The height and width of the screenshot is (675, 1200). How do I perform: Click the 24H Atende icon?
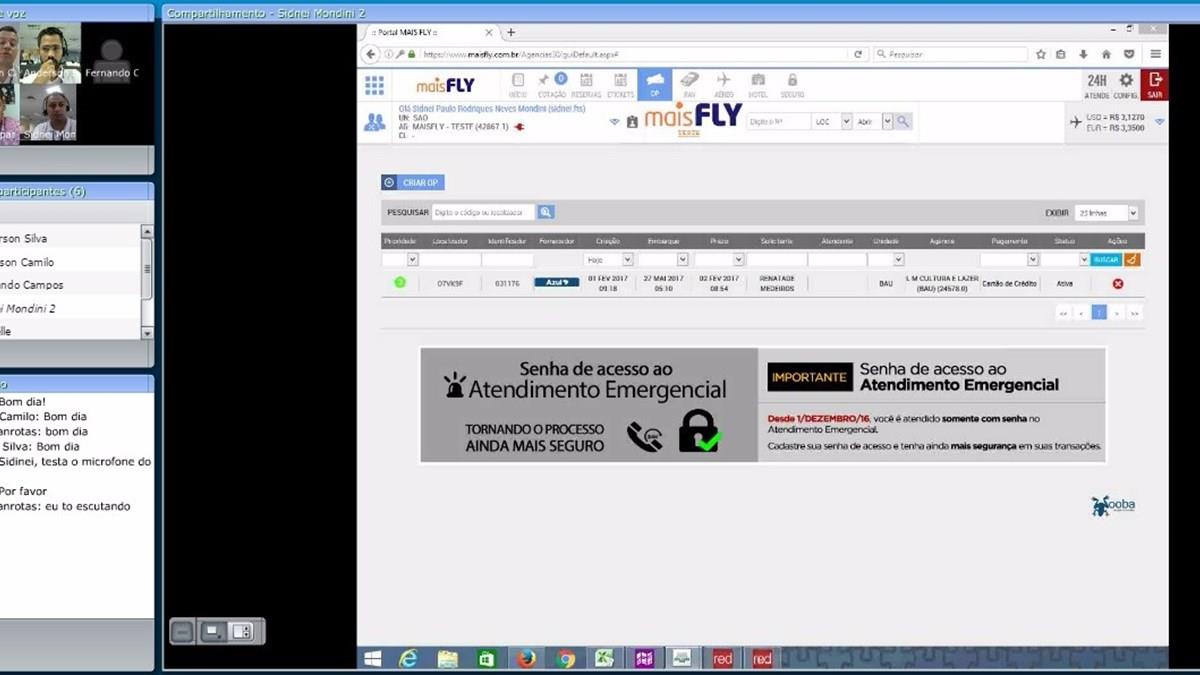pos(1097,84)
